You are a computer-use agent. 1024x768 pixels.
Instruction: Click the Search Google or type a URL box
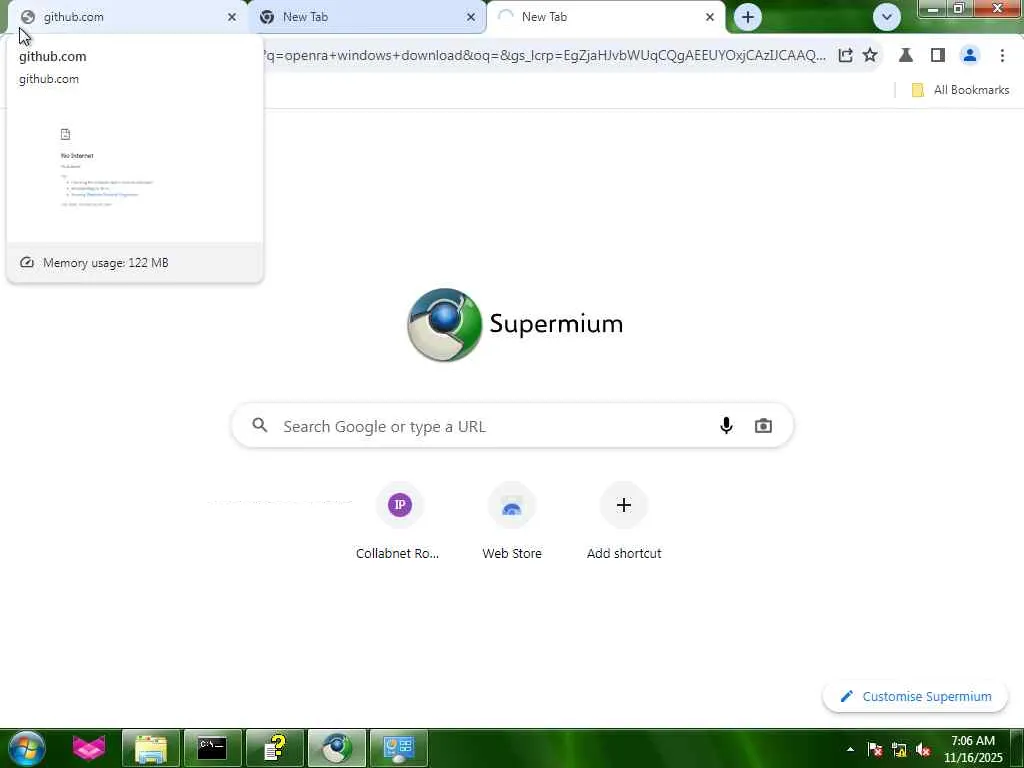[512, 426]
